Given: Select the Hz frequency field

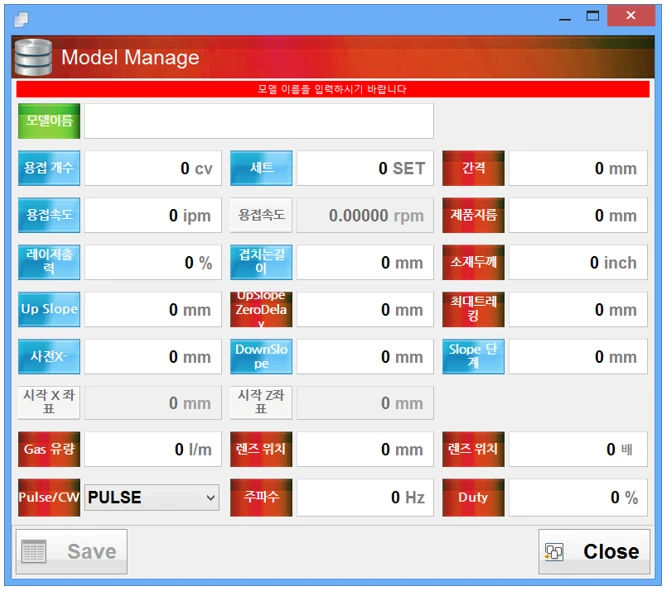Looking at the screenshot, I should 365,497.
